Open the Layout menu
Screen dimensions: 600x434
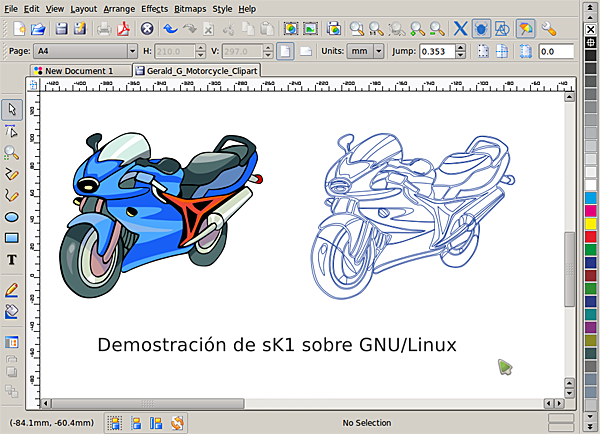[x=83, y=9]
